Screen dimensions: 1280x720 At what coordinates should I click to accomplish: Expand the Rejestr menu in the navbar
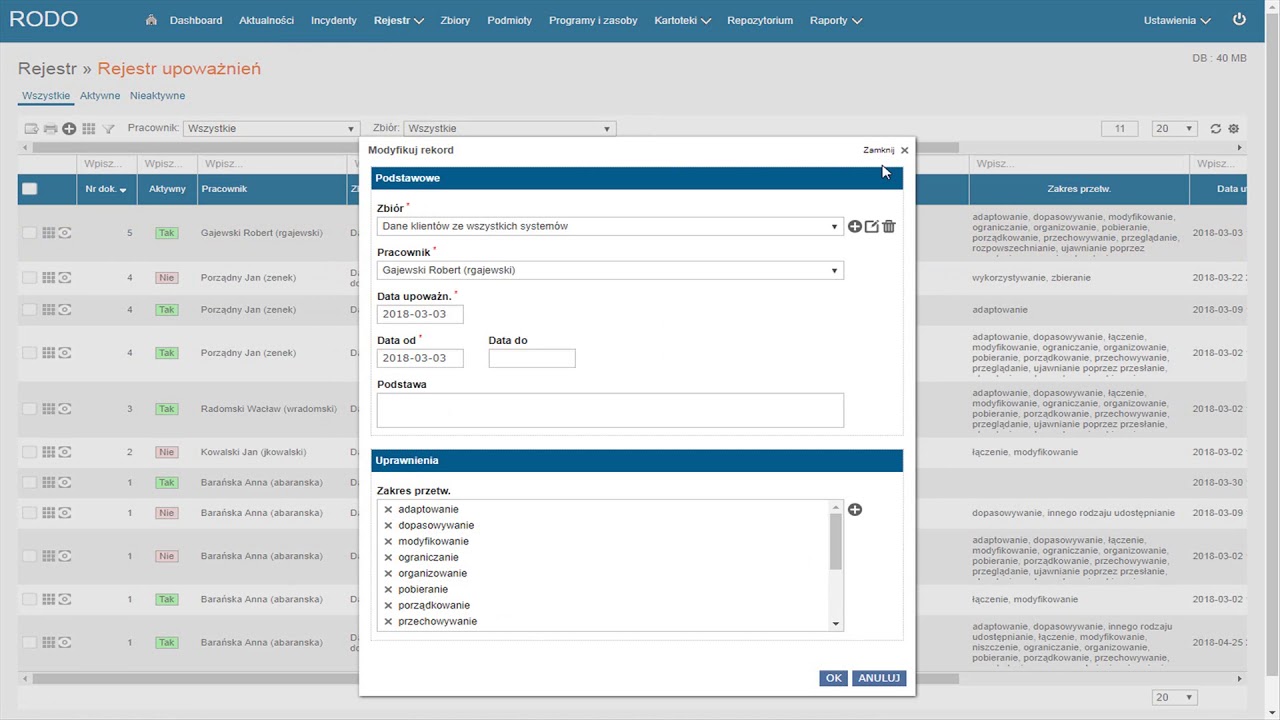[399, 20]
